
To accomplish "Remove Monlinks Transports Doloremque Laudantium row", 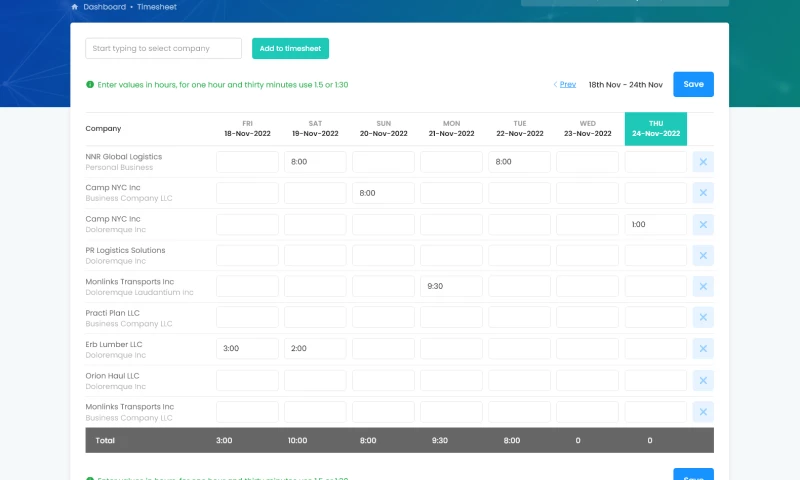I will 703,287.
